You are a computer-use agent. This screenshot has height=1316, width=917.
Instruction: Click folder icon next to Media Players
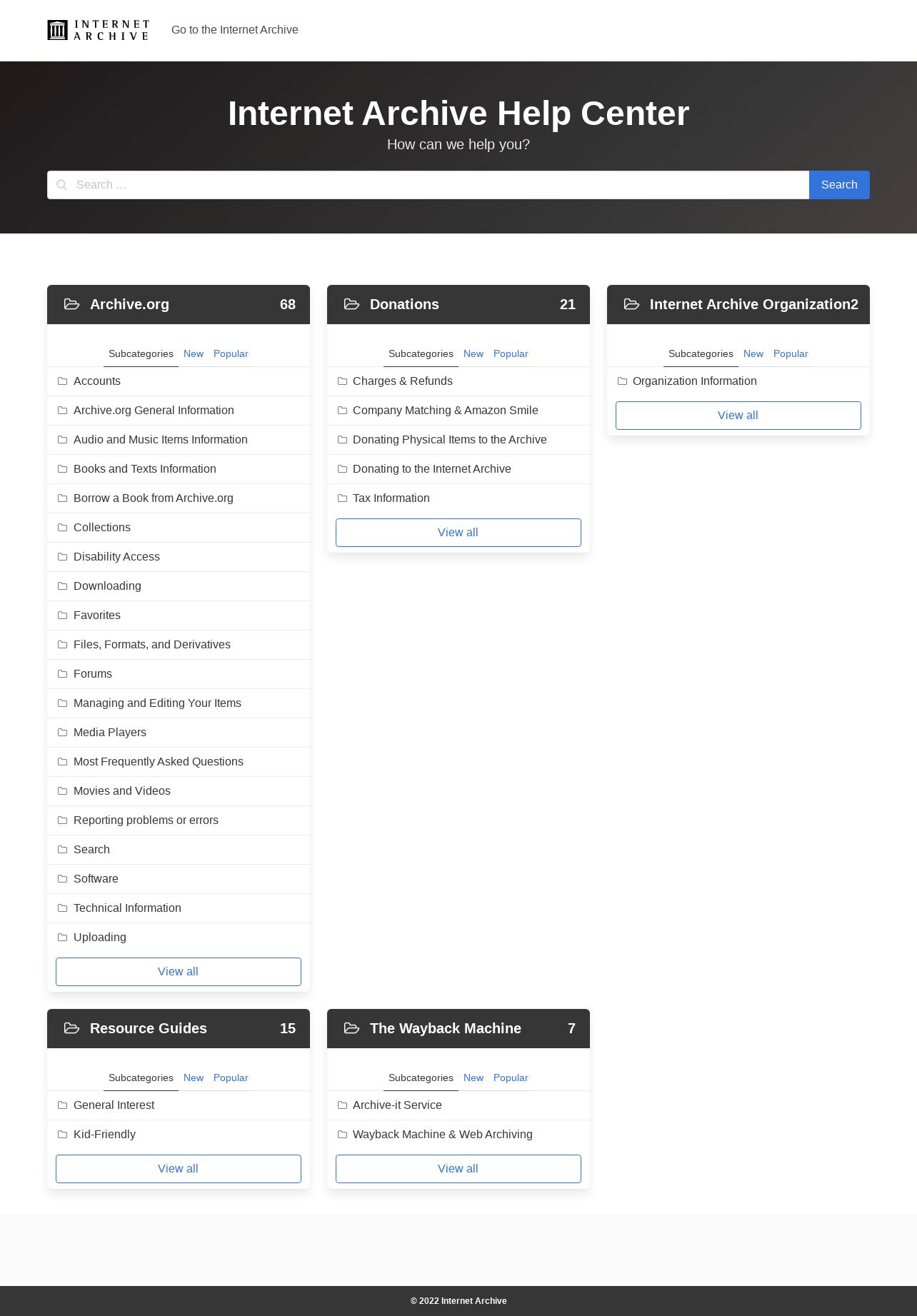(x=62, y=733)
